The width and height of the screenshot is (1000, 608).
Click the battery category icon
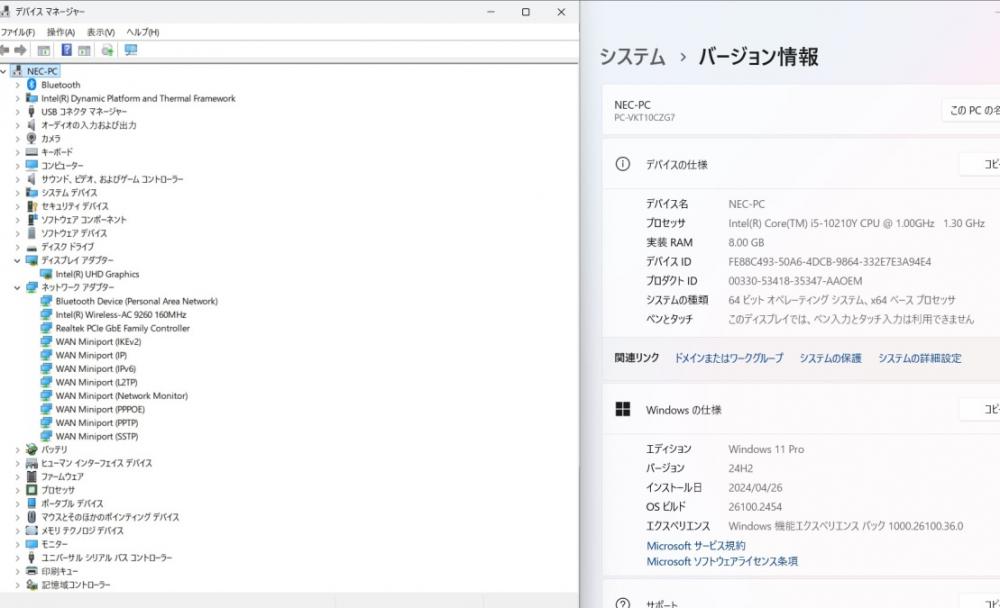coord(32,450)
